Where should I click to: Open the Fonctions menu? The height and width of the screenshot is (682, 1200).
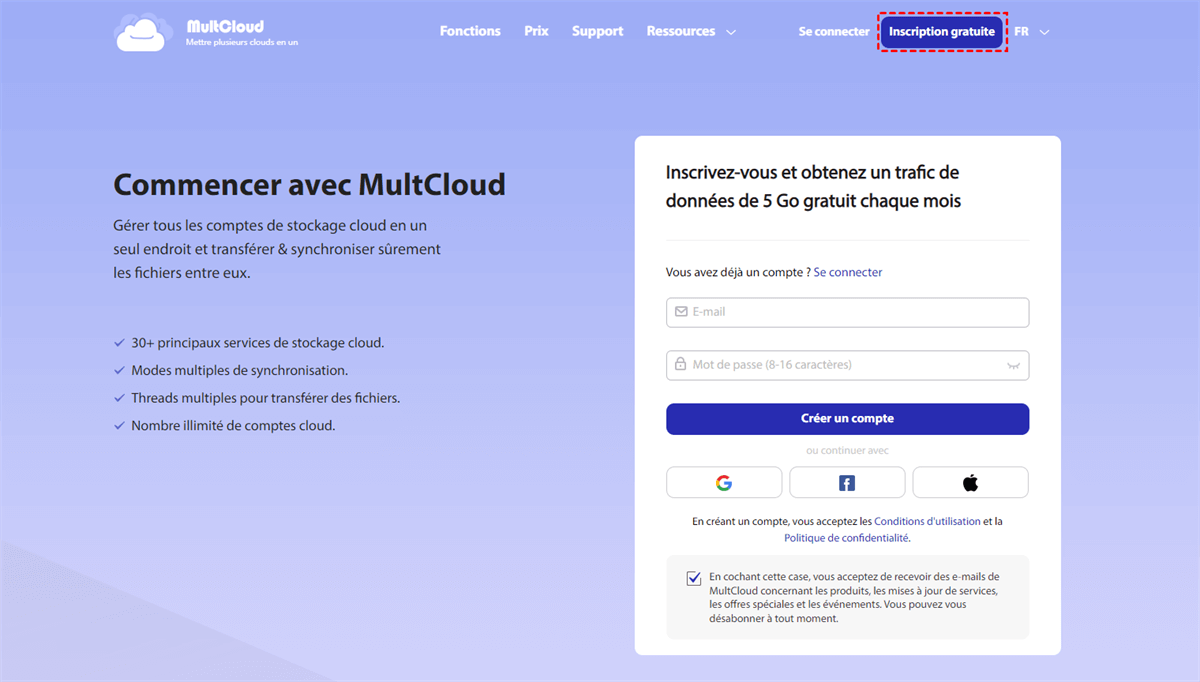point(470,31)
